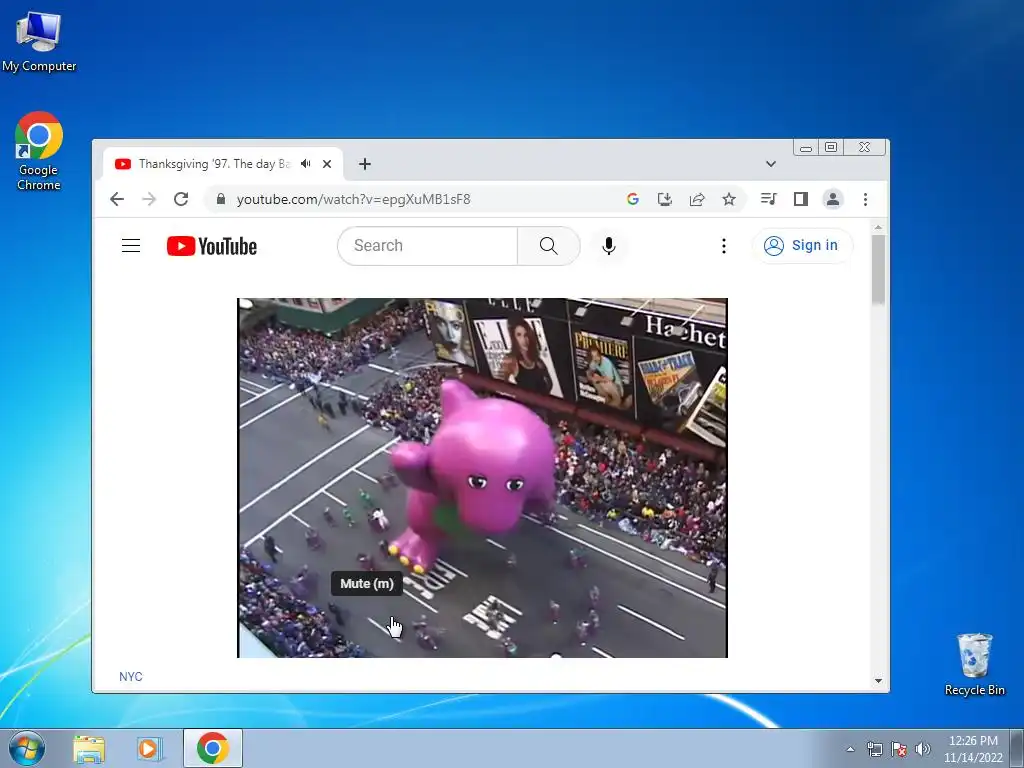This screenshot has width=1024, height=768.
Task: Share this page from address bar
Action: [697, 199]
